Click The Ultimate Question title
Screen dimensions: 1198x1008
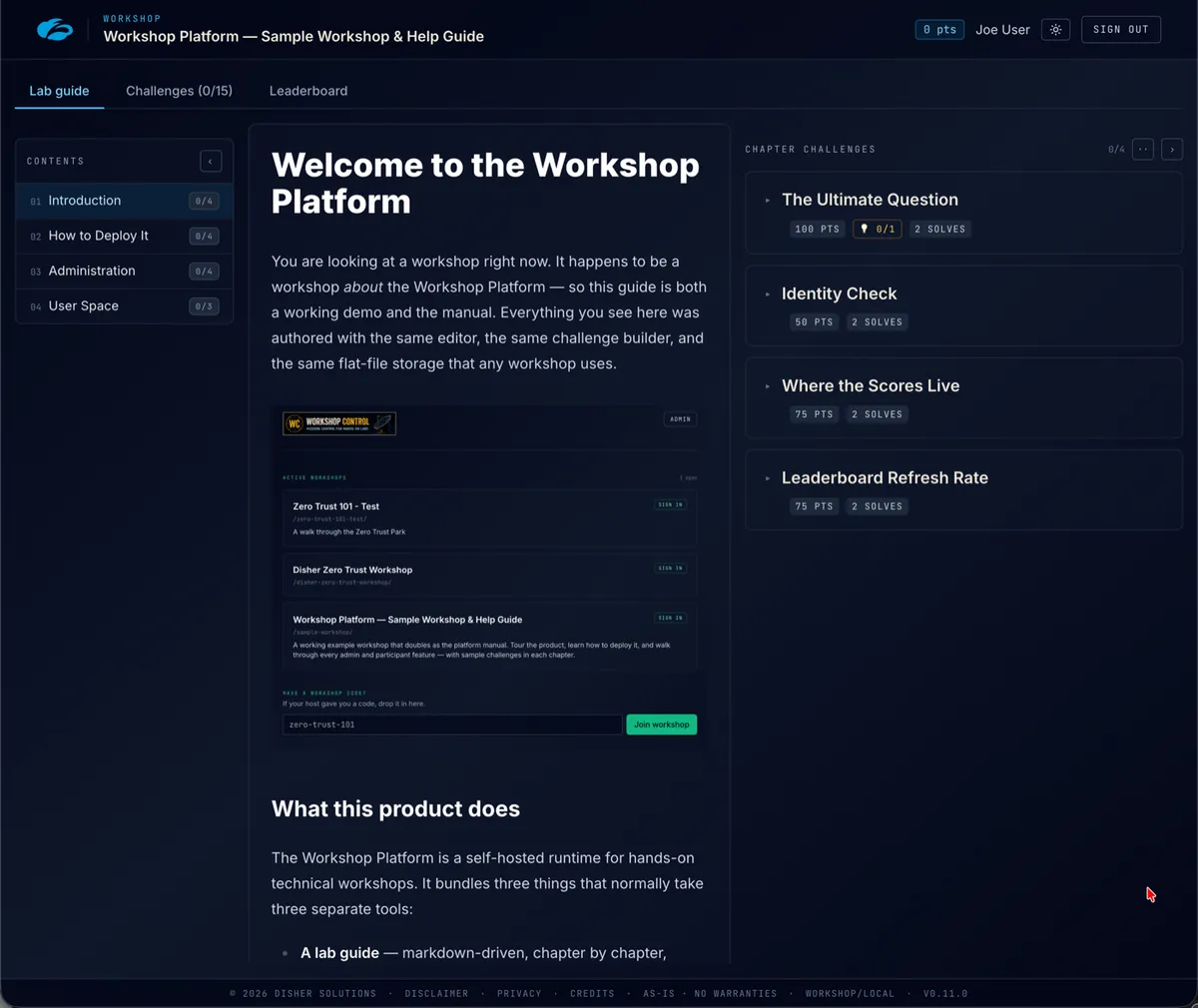870,200
